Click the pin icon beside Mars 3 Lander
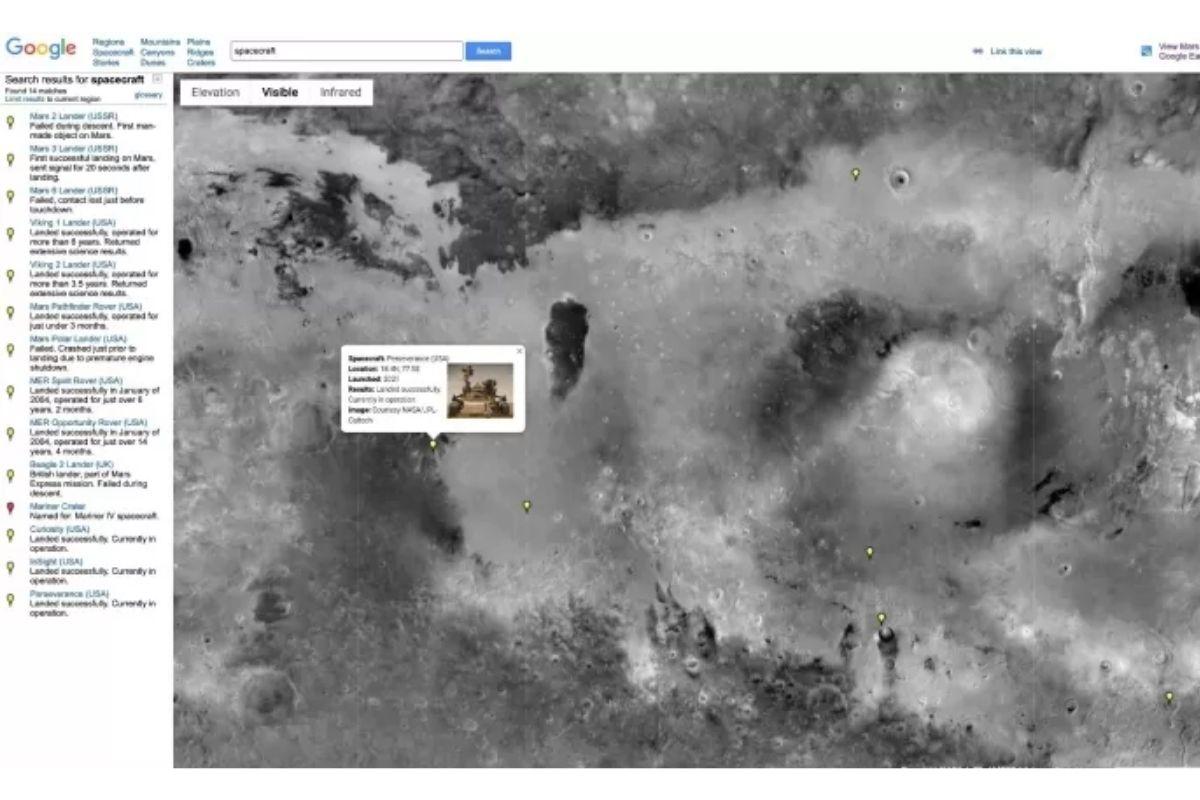Screen dimensions: 1200x800 [10, 159]
